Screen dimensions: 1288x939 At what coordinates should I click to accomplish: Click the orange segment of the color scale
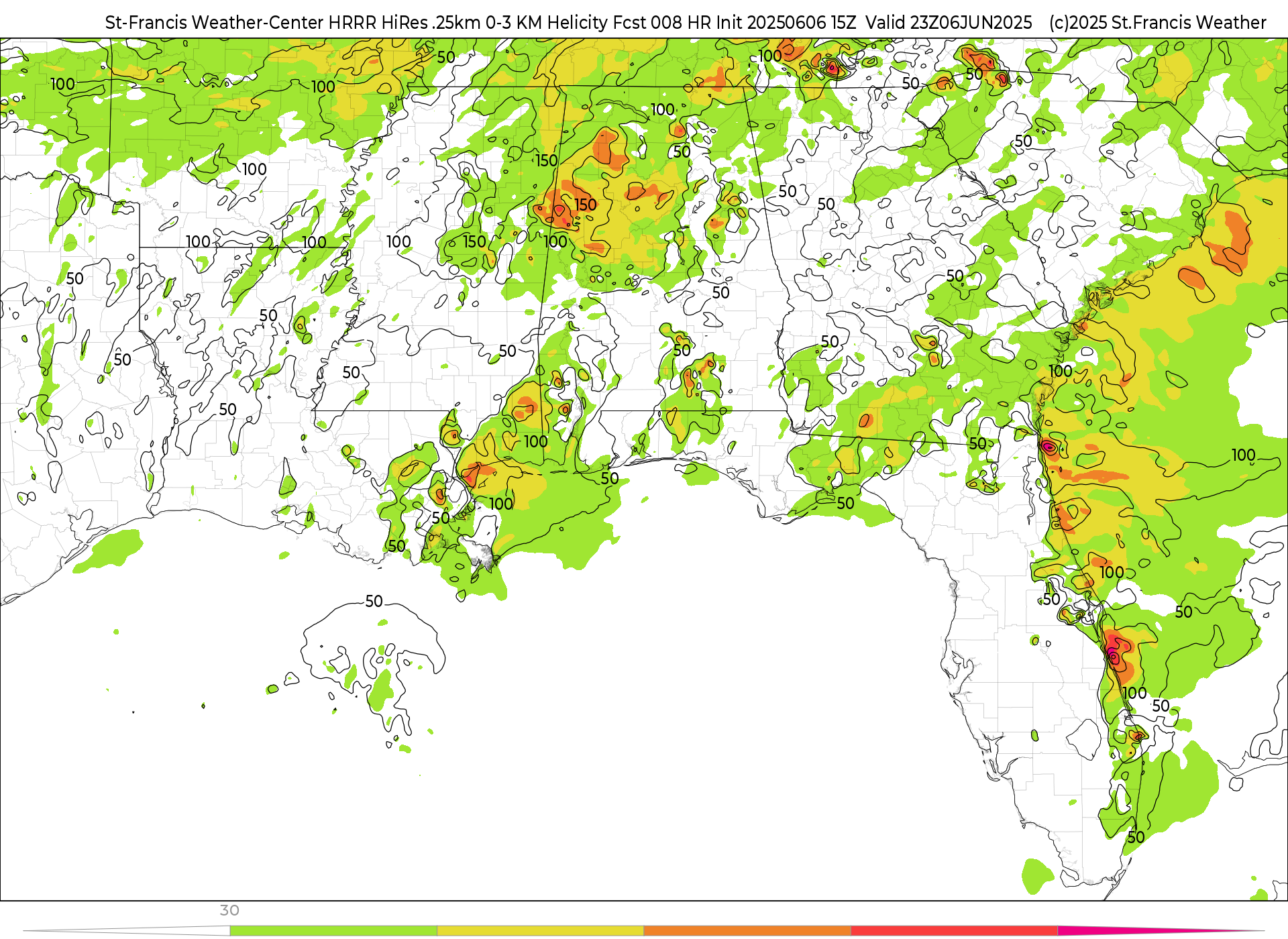click(x=747, y=931)
